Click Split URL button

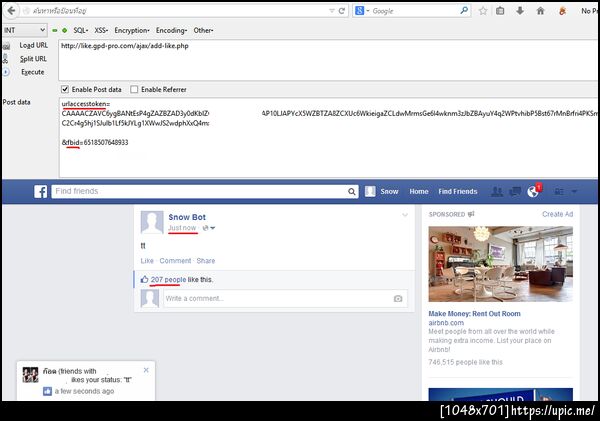tap(33, 59)
